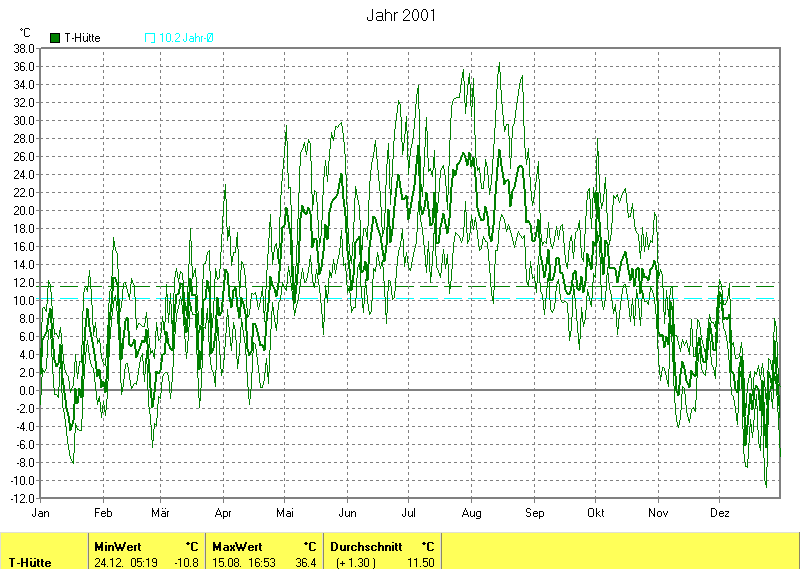Select the average value 11.50 cell

pos(420,562)
